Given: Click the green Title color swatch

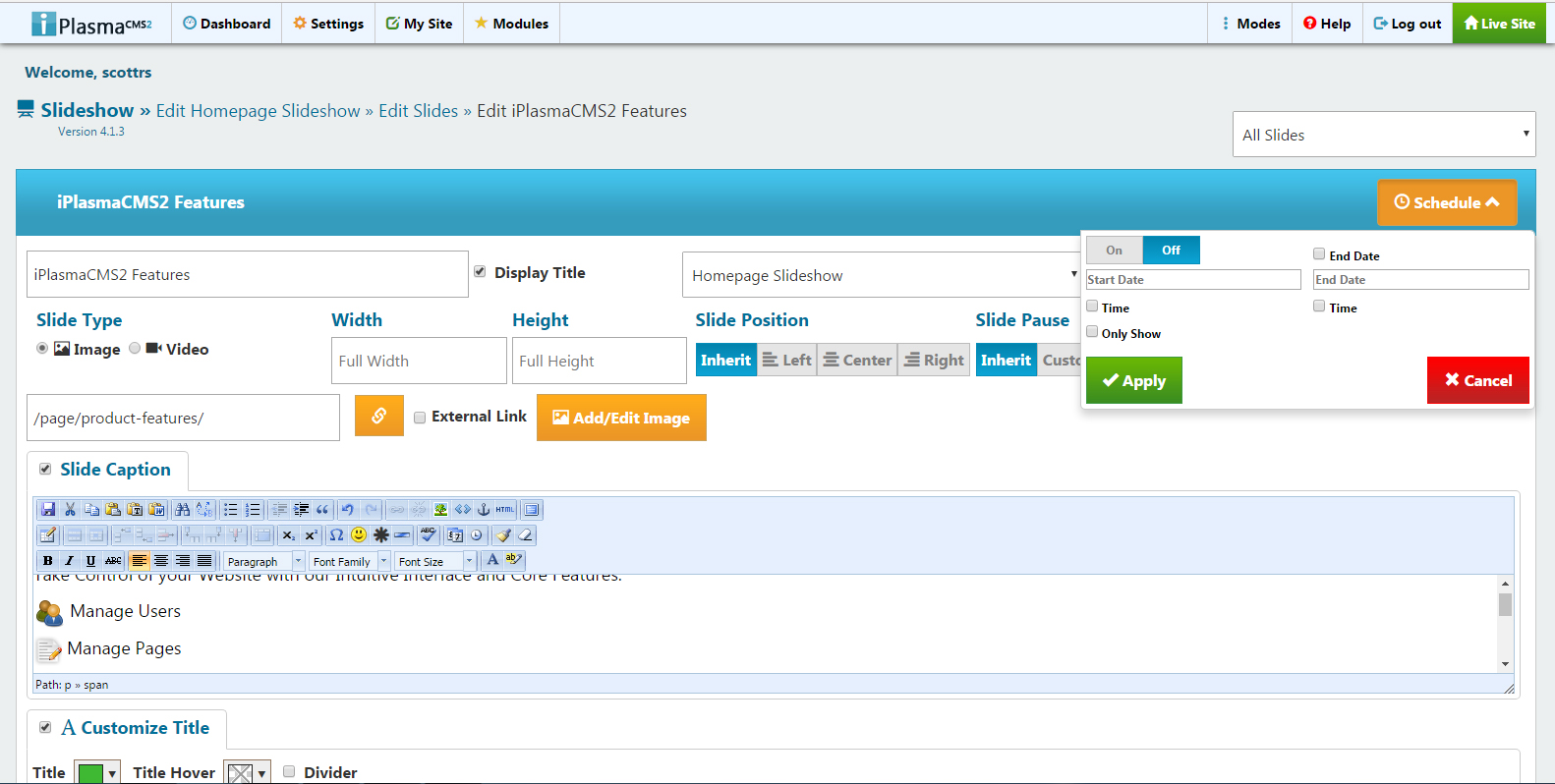Looking at the screenshot, I should pyautogui.click(x=90, y=774).
